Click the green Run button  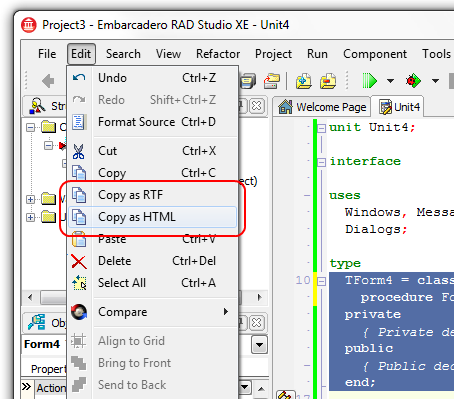pyautogui.click(x=369, y=81)
